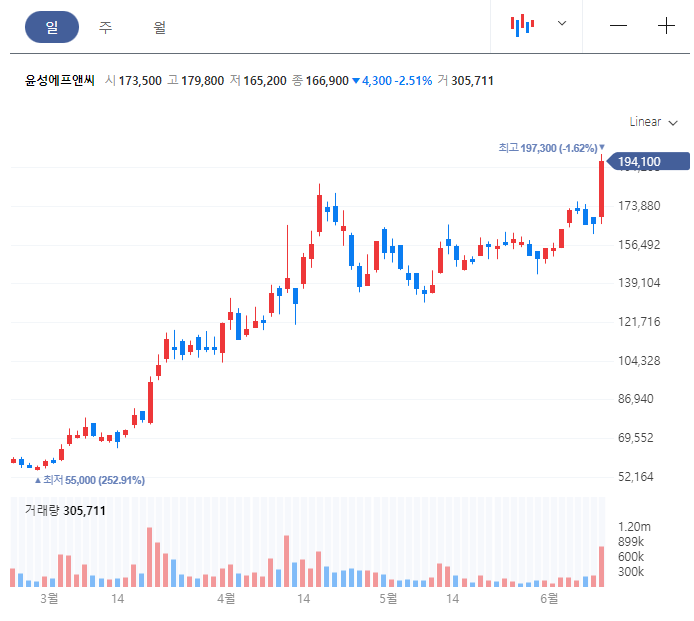Click the high price 179,800
This screenshot has height=621, width=694.
coord(202,81)
